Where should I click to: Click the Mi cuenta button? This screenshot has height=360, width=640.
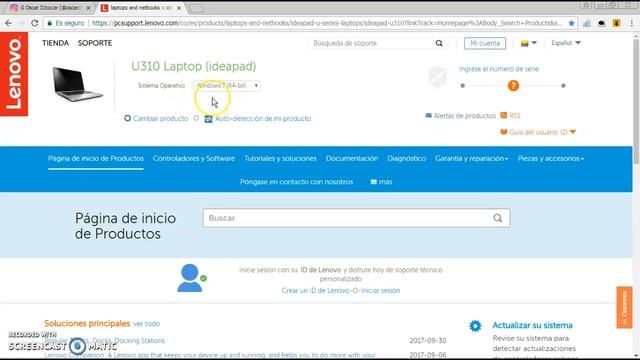pos(485,43)
